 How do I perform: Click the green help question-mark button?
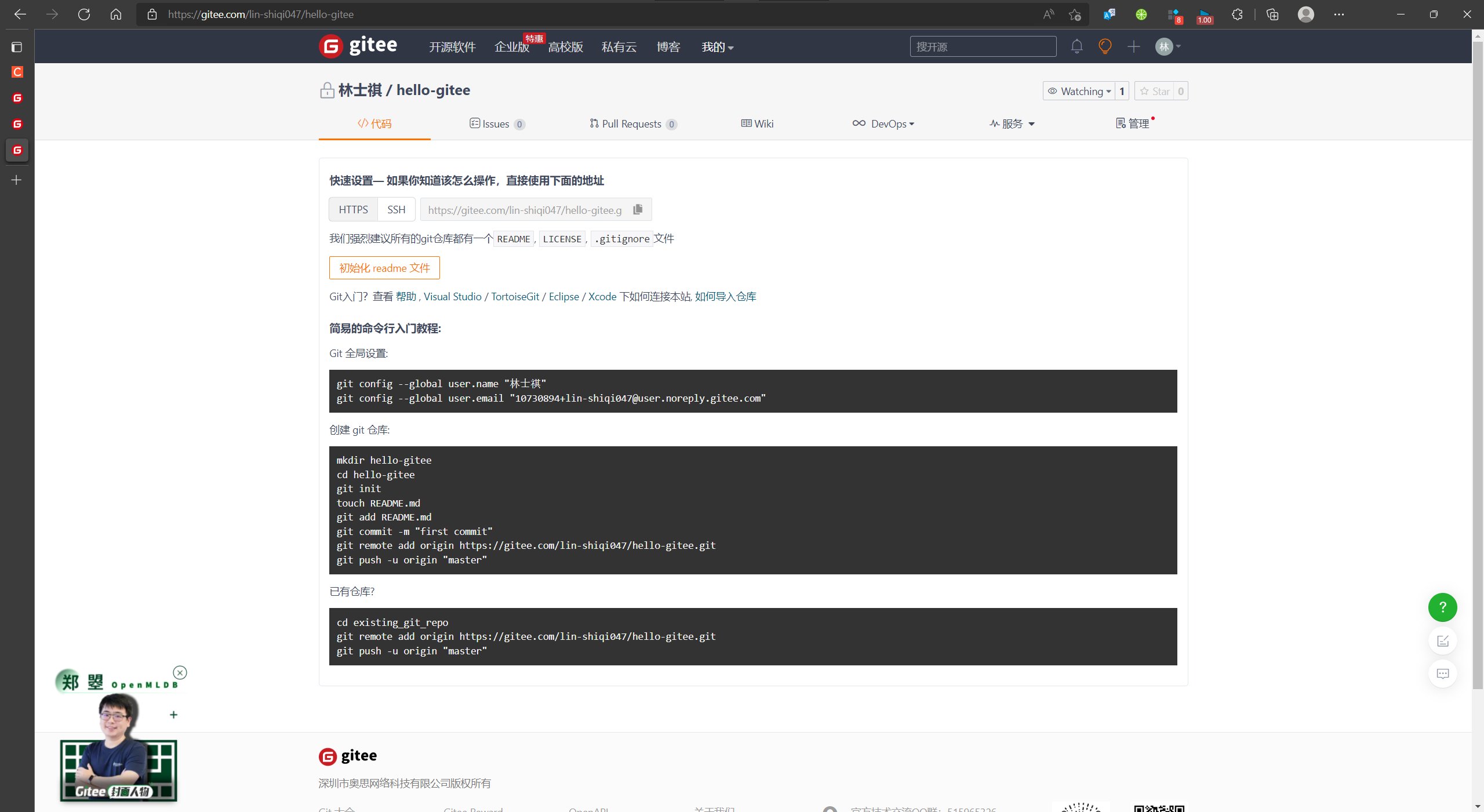click(x=1442, y=607)
